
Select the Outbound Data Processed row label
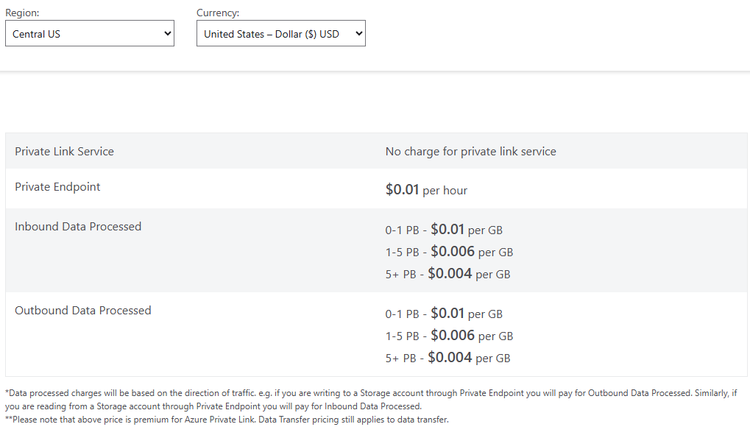click(x=83, y=311)
